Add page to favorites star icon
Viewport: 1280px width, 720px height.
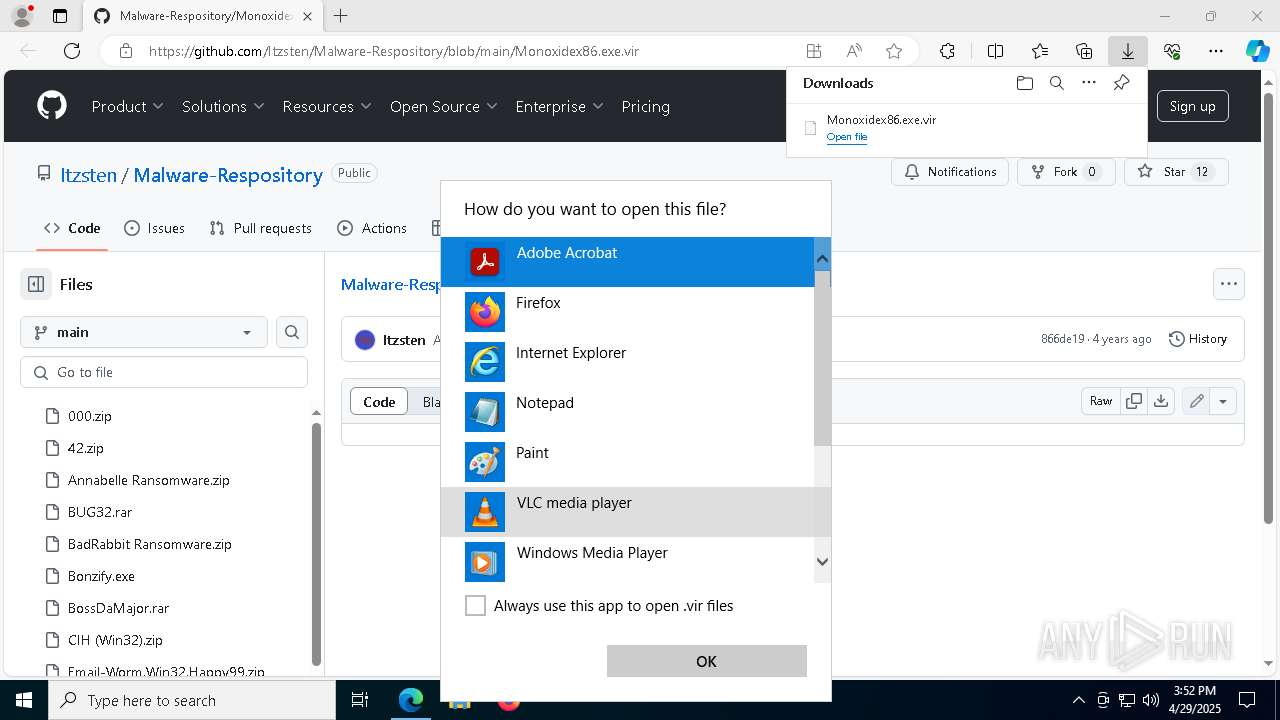click(894, 51)
